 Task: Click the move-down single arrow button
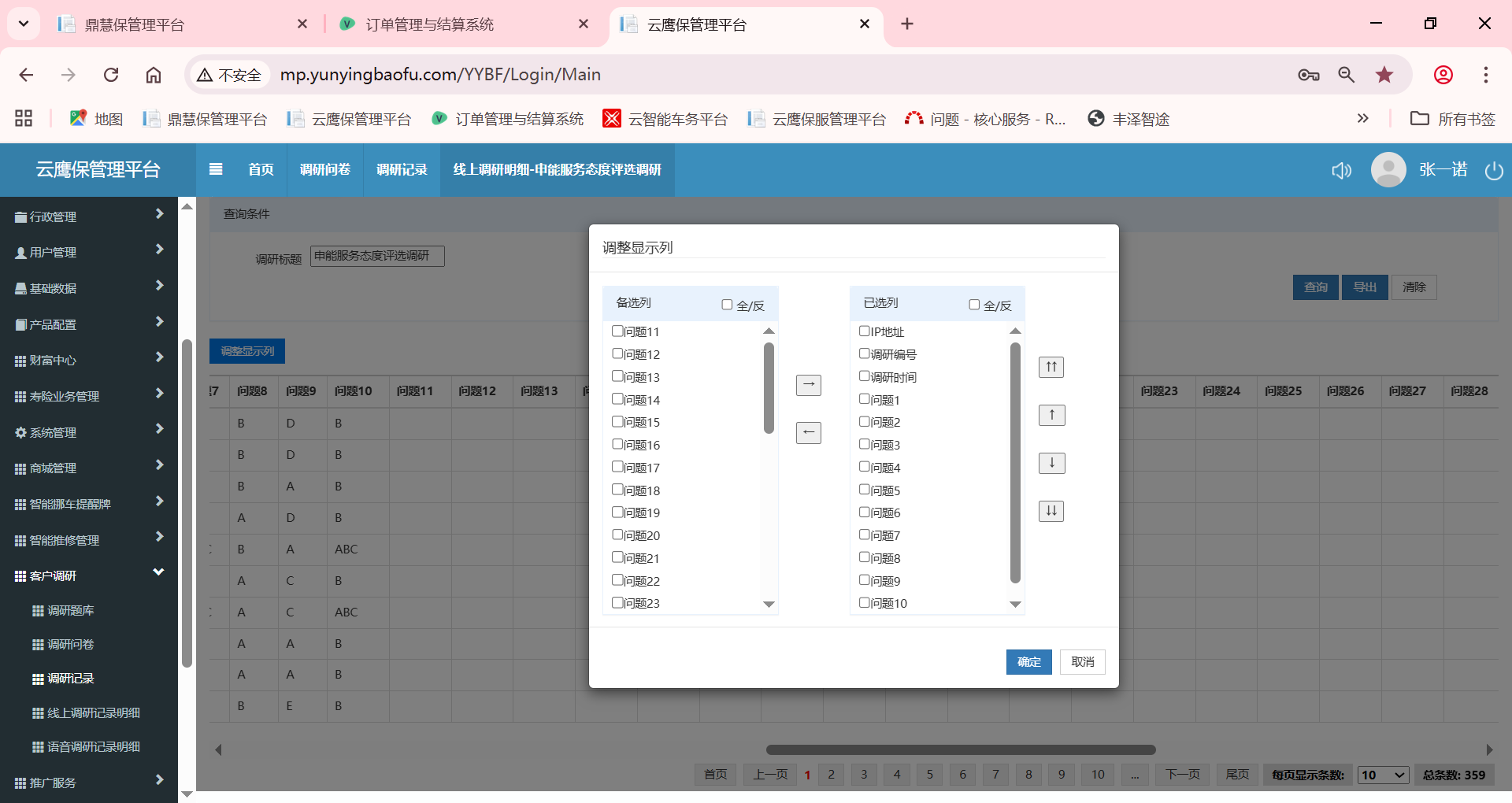point(1051,463)
